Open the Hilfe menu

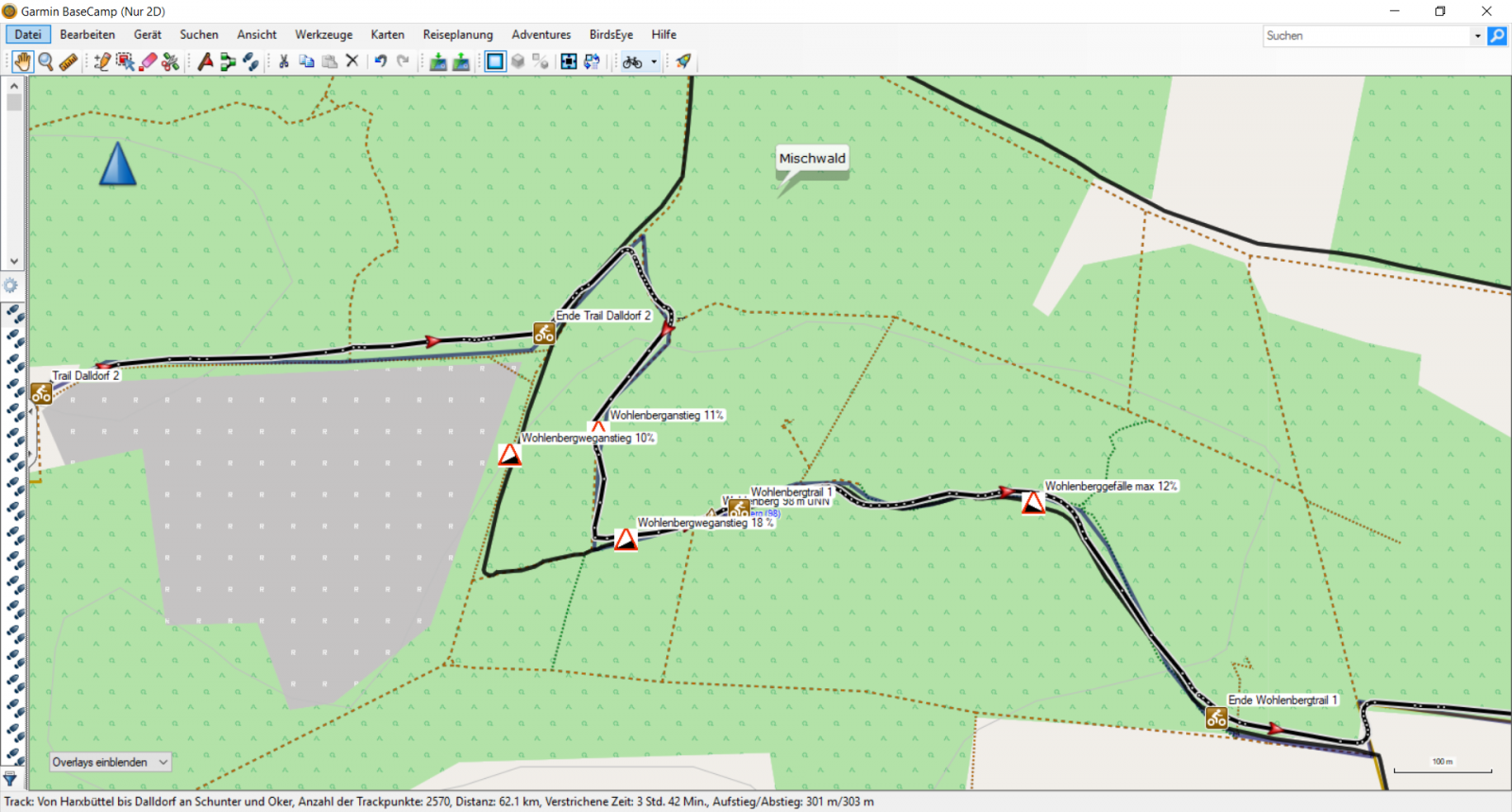[664, 35]
